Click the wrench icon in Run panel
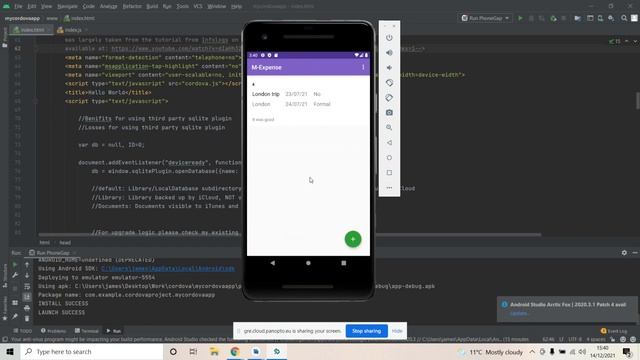Screen dimensions: 640x360 (15, 276)
